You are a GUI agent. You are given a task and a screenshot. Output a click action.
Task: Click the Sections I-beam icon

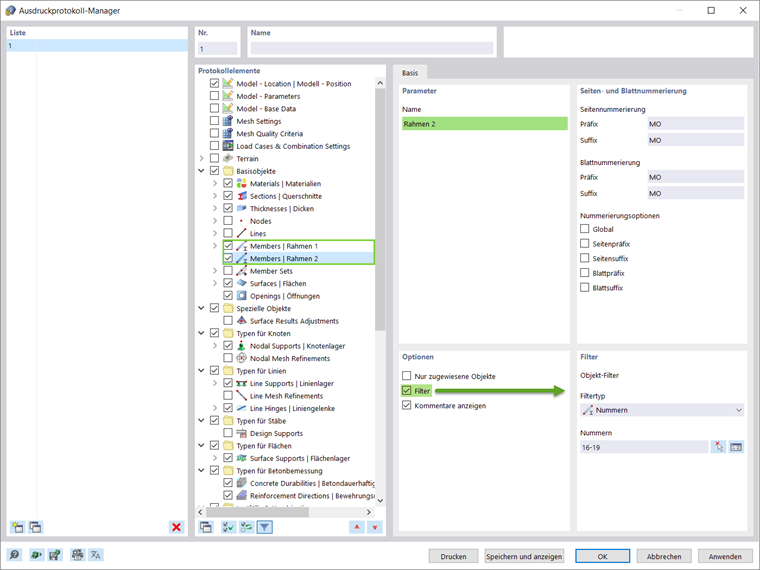pos(241,196)
